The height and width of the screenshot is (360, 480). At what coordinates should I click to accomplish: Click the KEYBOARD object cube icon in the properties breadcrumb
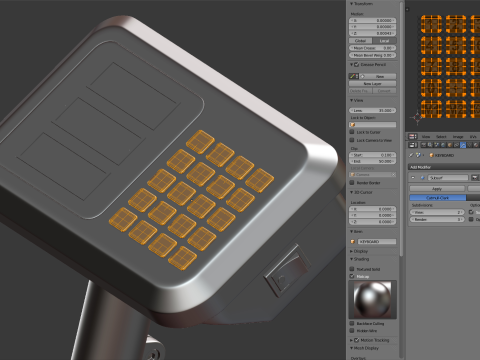(x=431, y=155)
